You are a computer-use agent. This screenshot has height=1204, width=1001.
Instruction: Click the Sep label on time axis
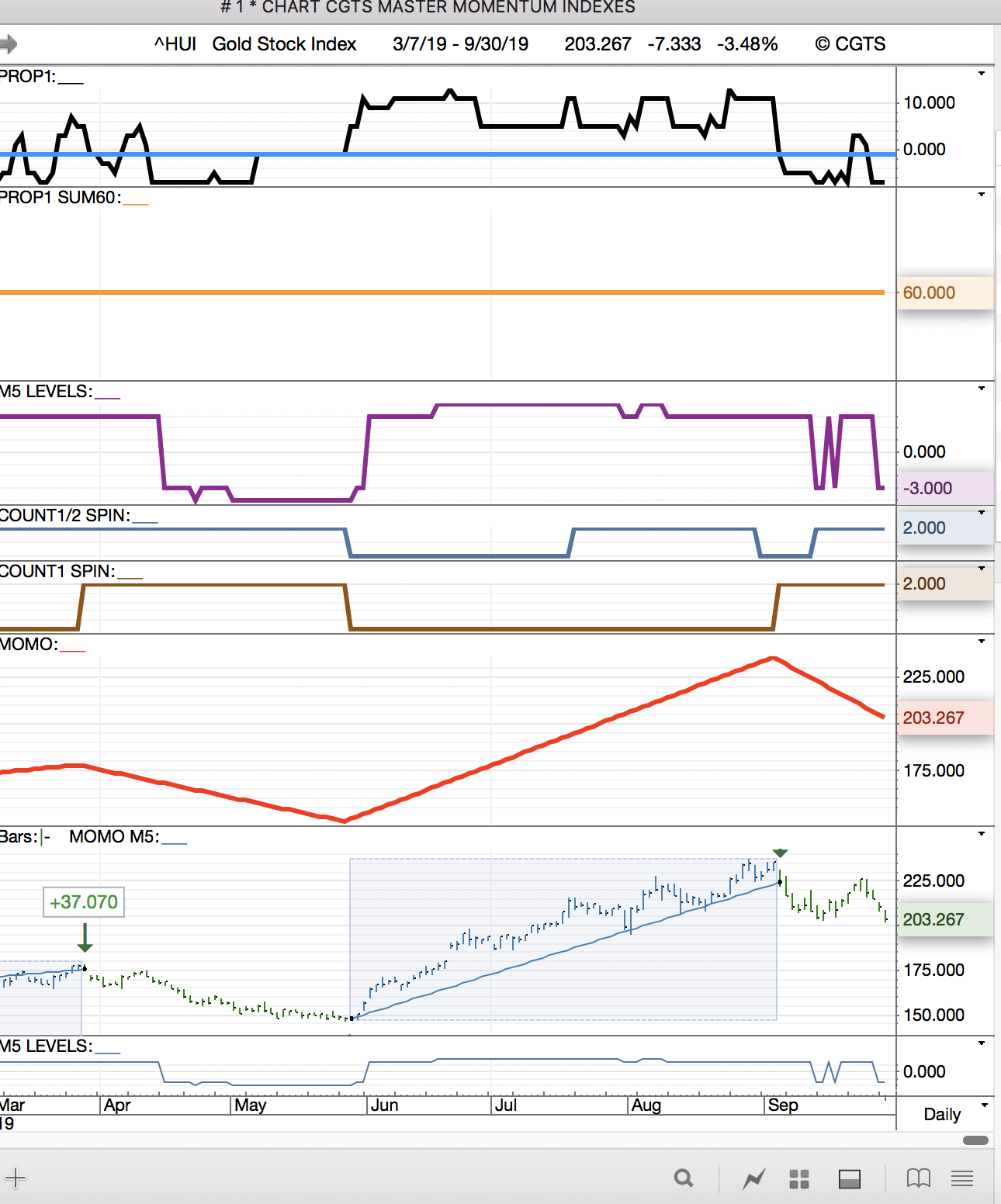click(783, 1105)
